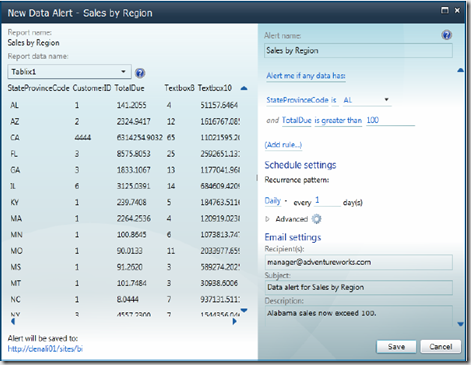Select the AL row state code
The height and width of the screenshot is (365, 471).
coord(14,105)
